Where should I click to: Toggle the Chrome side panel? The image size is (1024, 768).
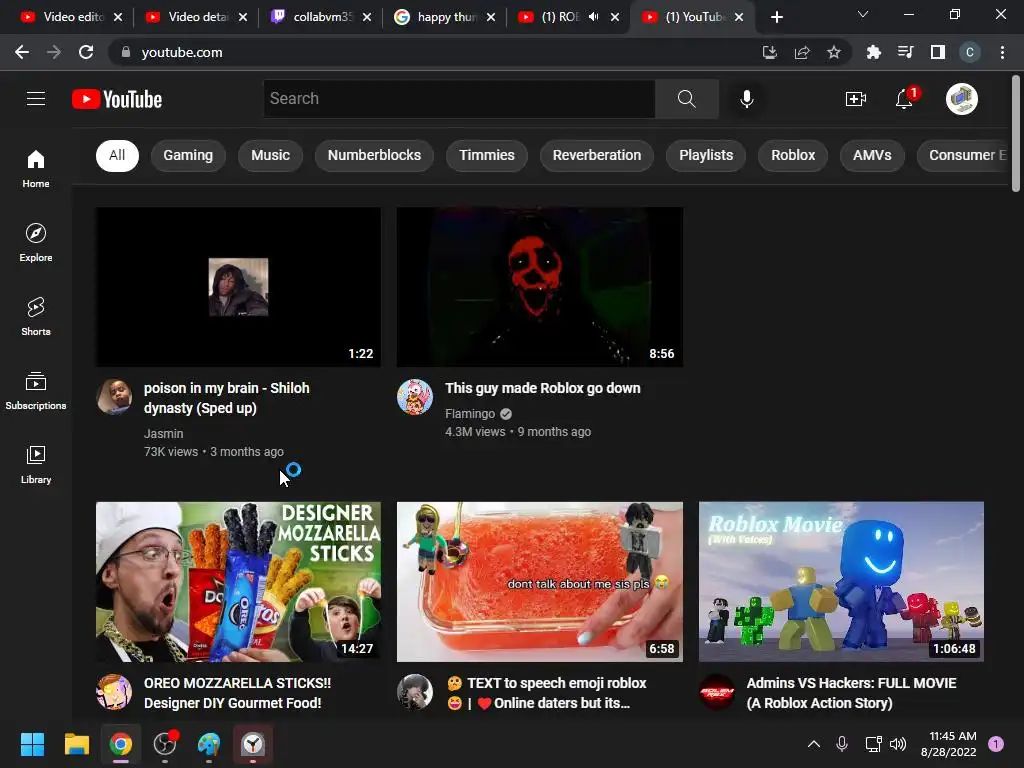tap(937, 52)
